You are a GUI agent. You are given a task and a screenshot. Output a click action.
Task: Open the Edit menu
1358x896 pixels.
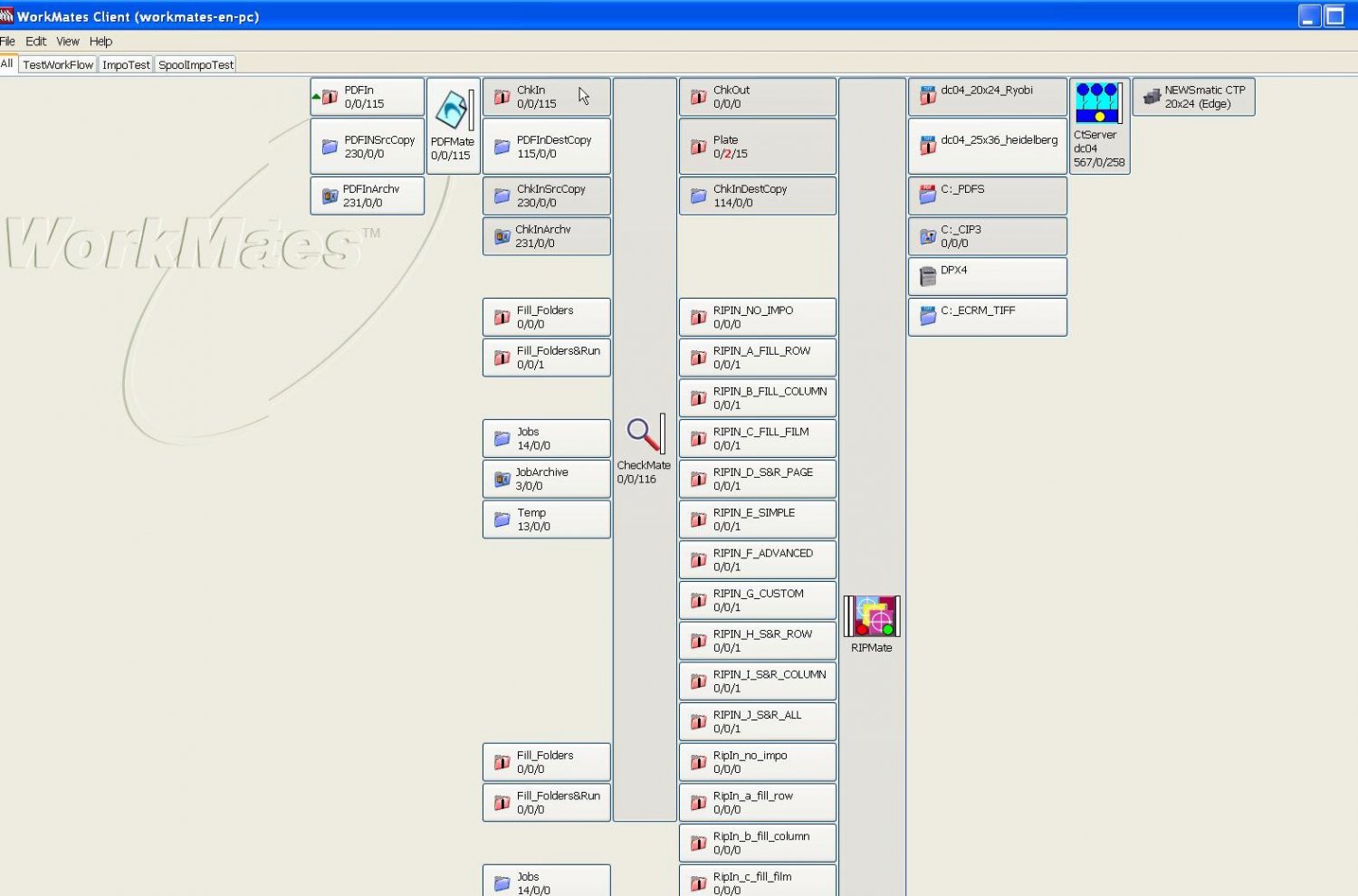pyautogui.click(x=35, y=42)
